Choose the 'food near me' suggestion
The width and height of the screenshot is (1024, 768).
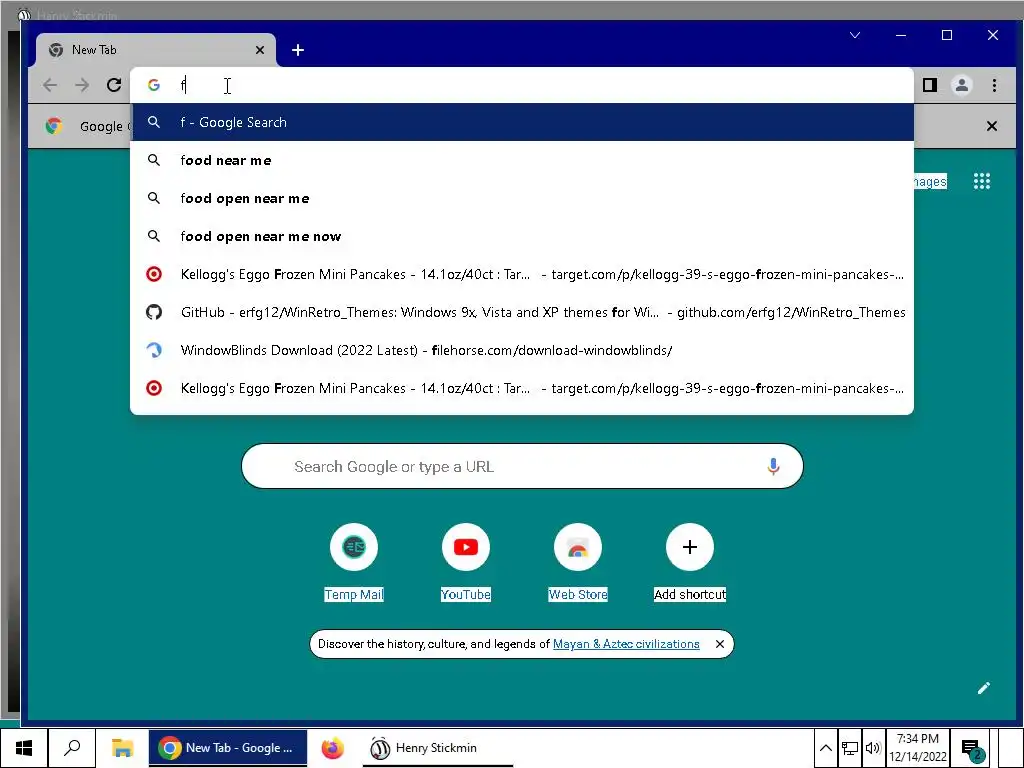pyautogui.click(x=522, y=160)
